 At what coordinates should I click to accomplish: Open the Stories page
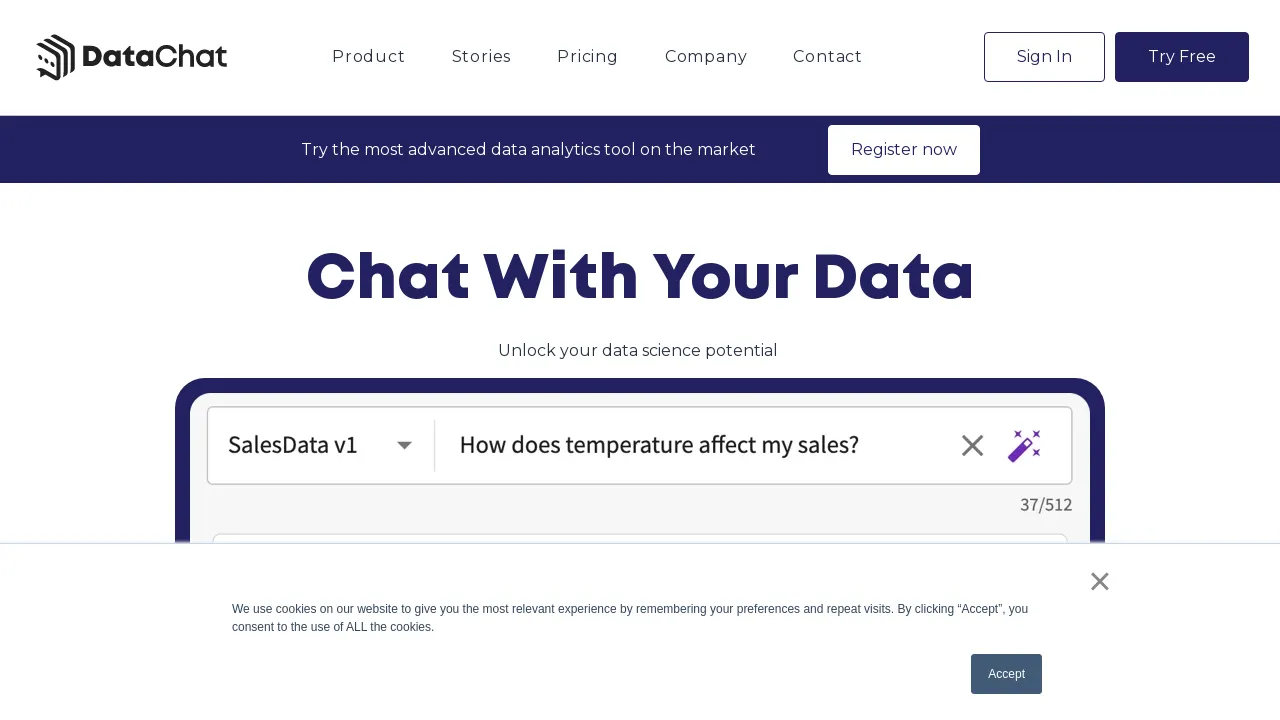click(x=481, y=57)
